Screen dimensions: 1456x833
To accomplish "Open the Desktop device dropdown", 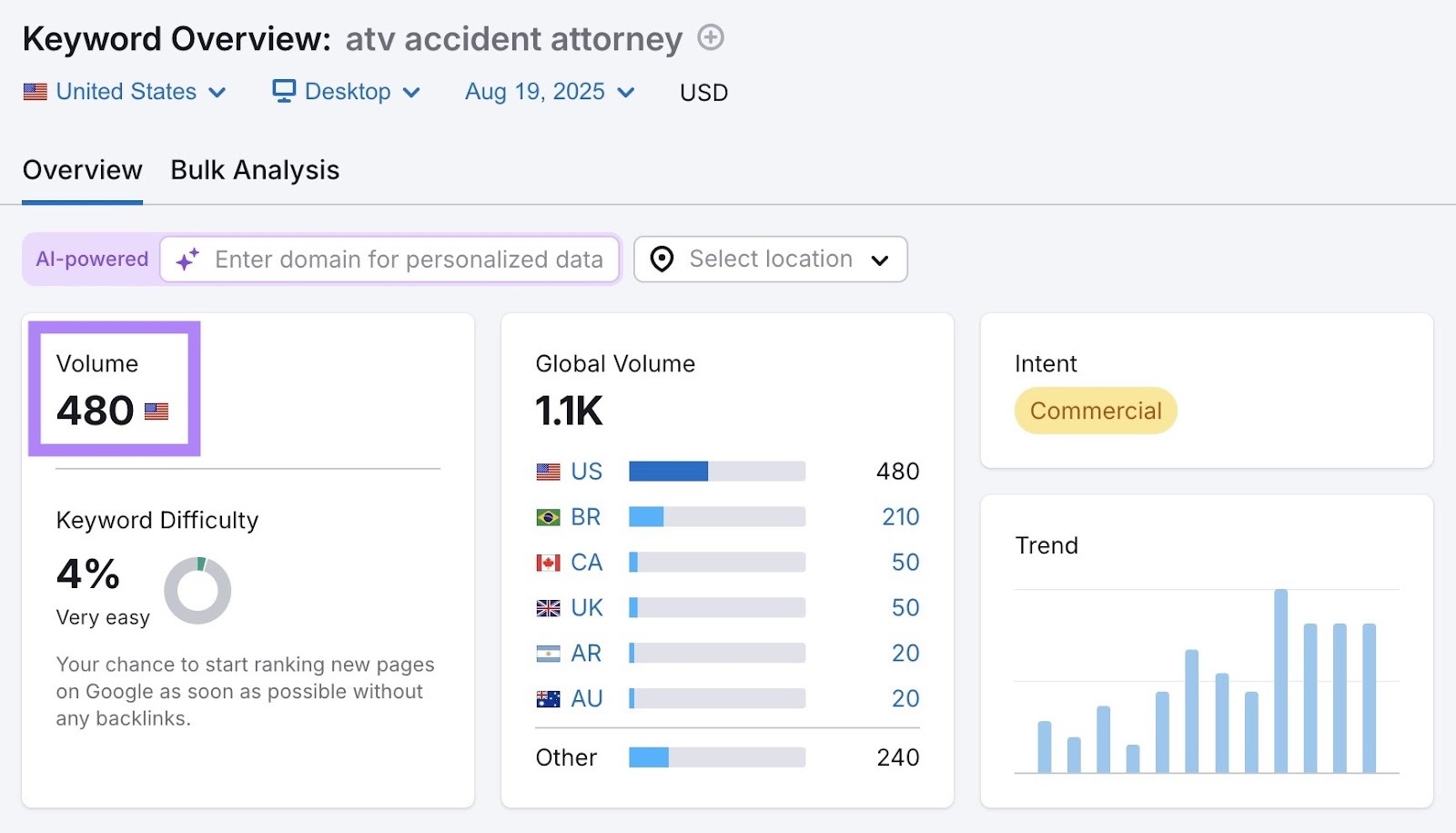I will tap(412, 92).
